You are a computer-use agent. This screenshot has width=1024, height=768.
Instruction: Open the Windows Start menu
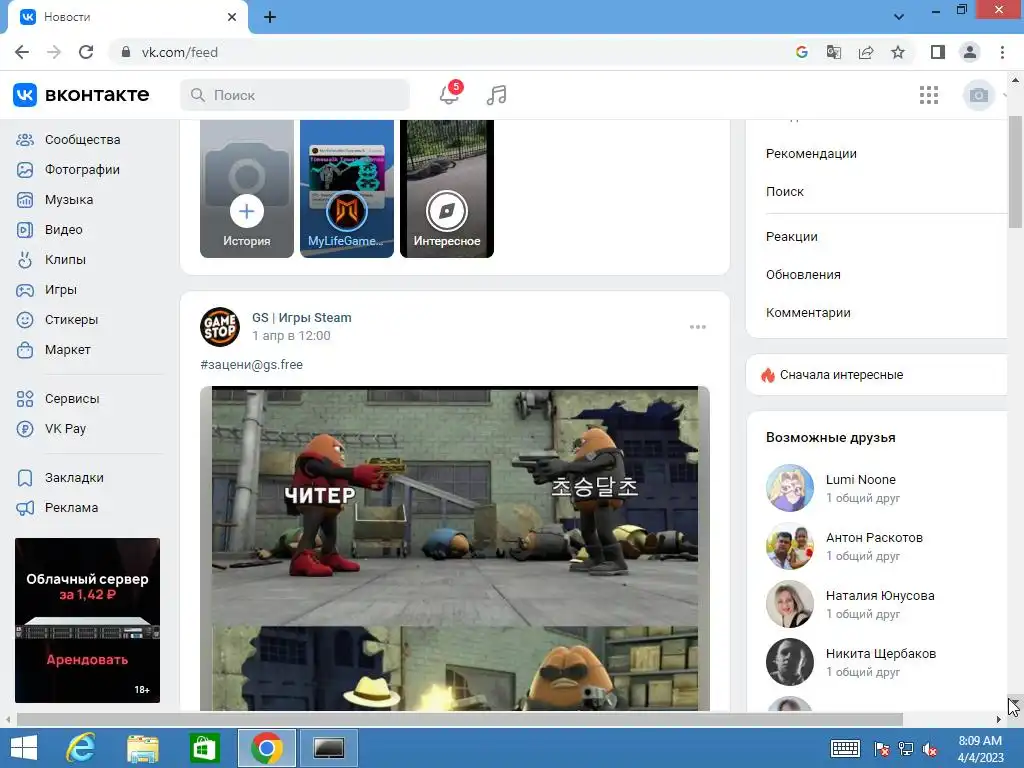24,748
